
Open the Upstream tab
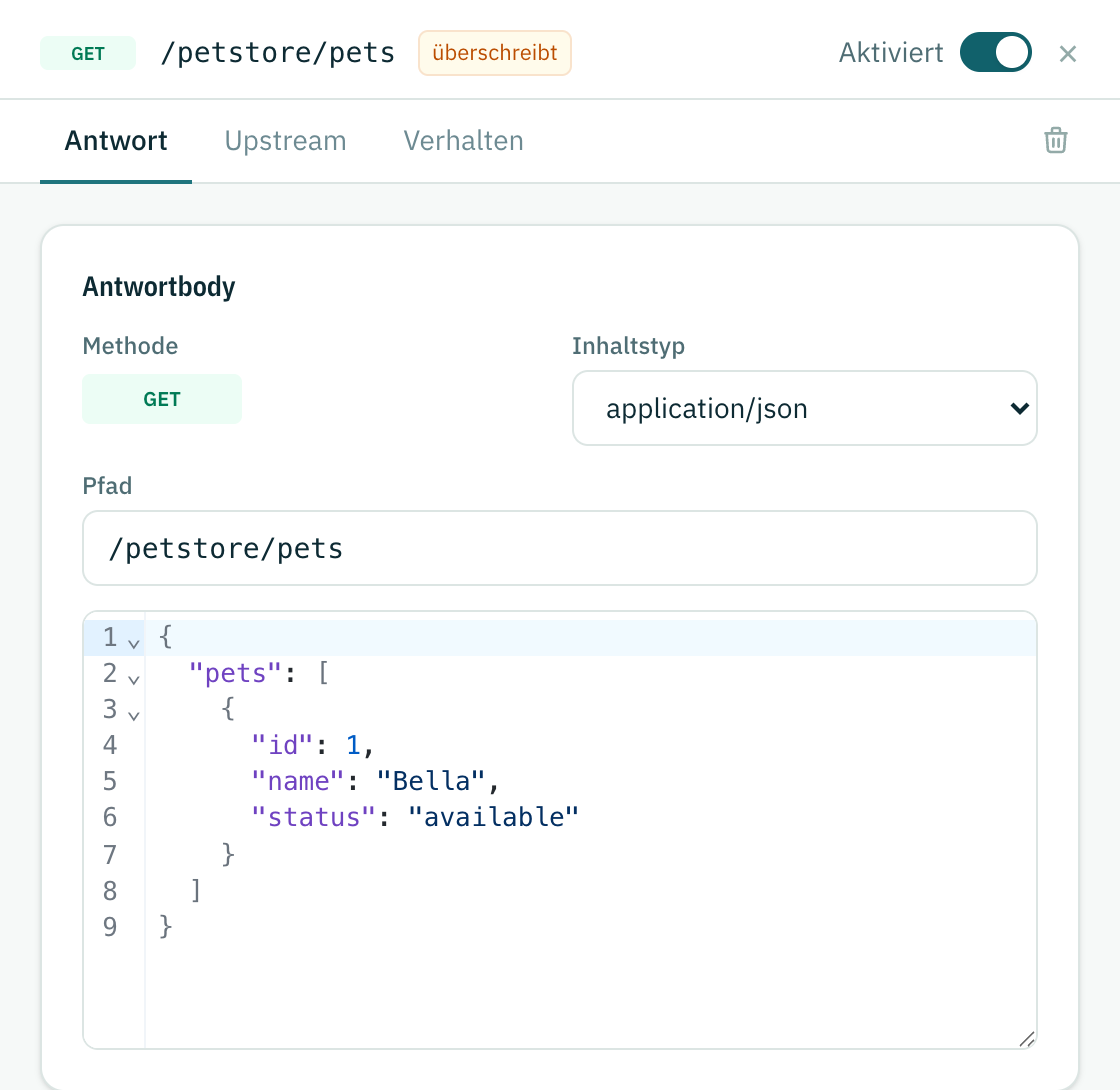(x=285, y=141)
